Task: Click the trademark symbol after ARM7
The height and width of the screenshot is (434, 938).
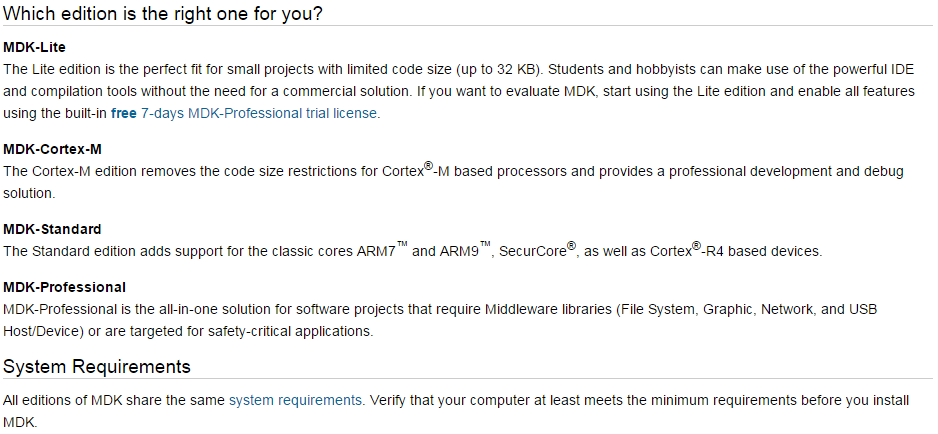Action: [x=402, y=245]
